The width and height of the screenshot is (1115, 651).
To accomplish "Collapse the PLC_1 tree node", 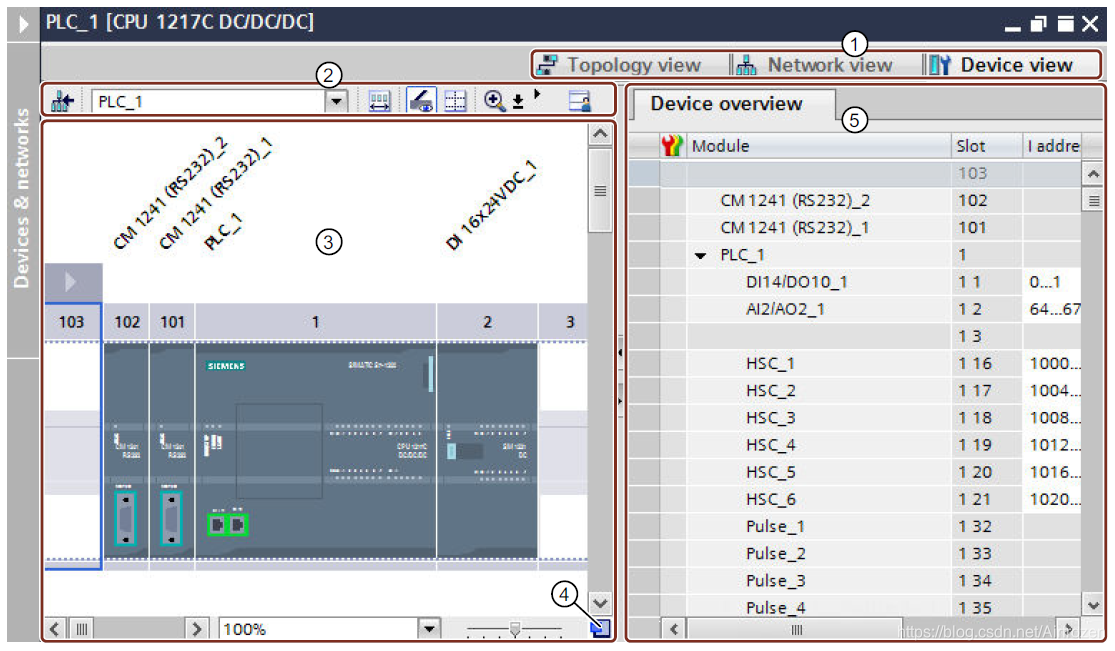I will [700, 255].
